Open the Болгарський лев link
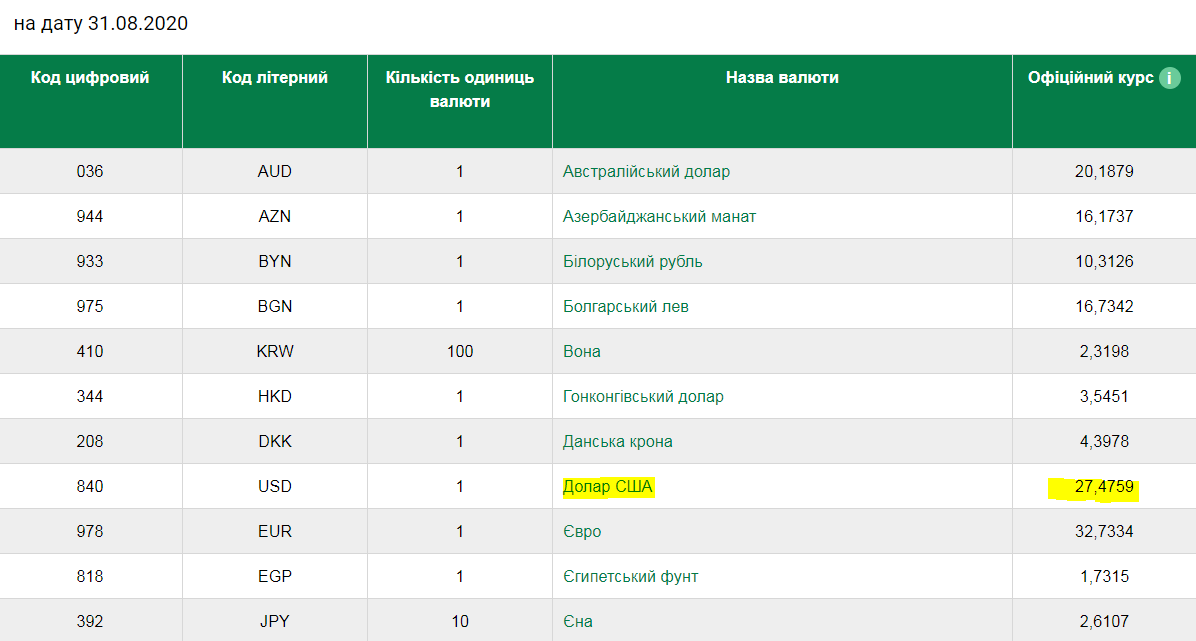 [625, 306]
